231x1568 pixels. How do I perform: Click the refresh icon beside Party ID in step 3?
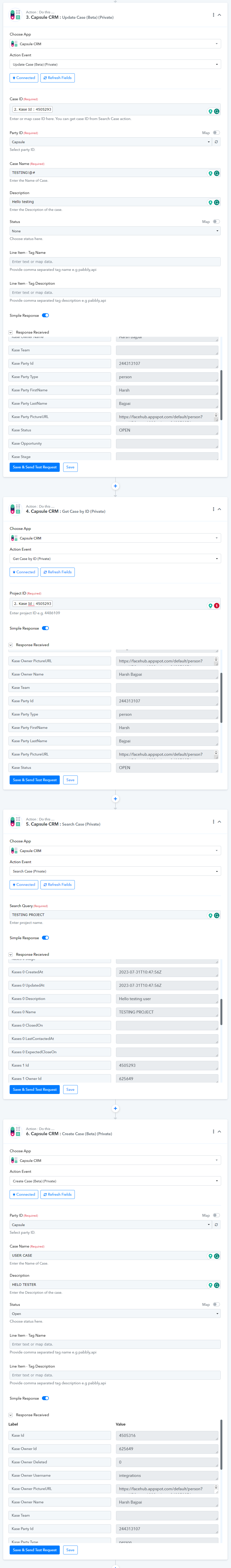[216, 142]
